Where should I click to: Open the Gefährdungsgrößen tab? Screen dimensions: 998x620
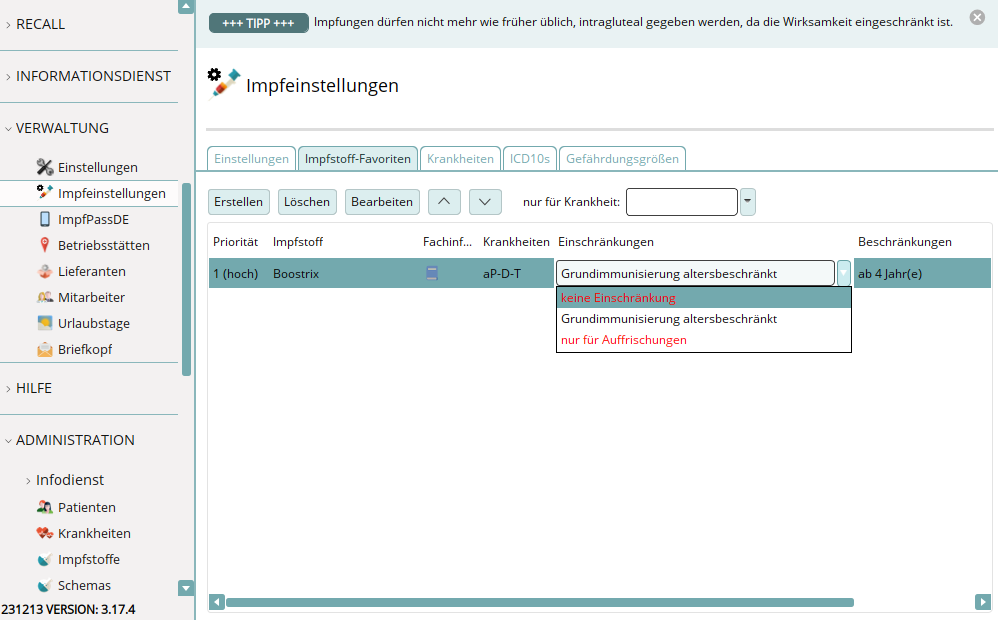(x=622, y=159)
